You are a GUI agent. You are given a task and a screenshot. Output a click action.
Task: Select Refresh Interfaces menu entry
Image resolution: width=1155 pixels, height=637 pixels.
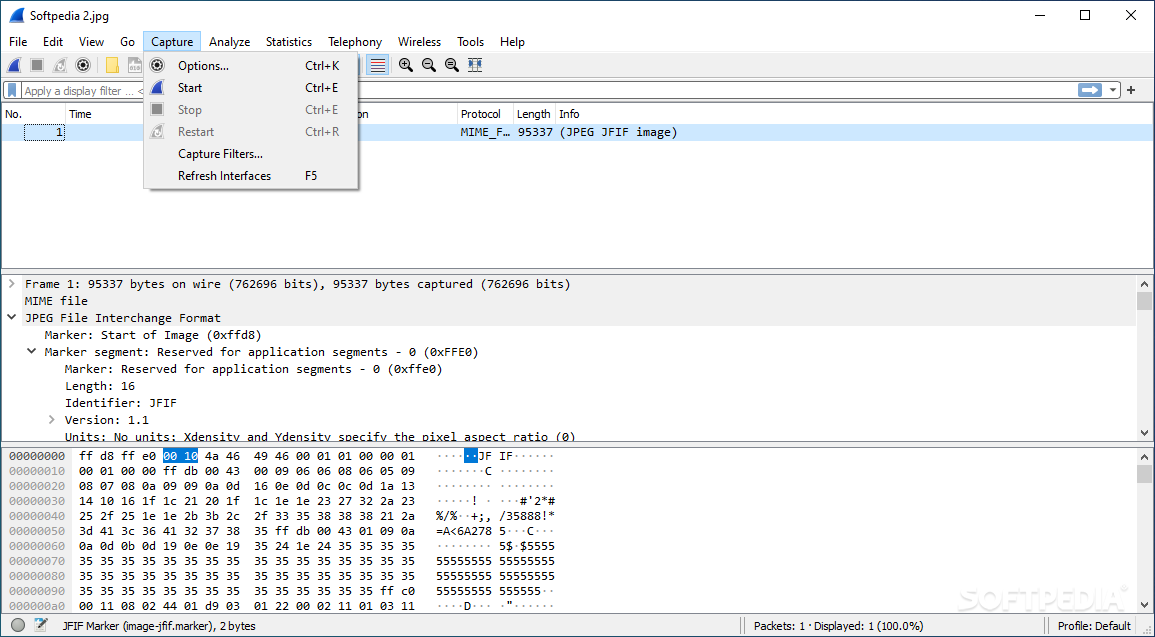[251, 176]
